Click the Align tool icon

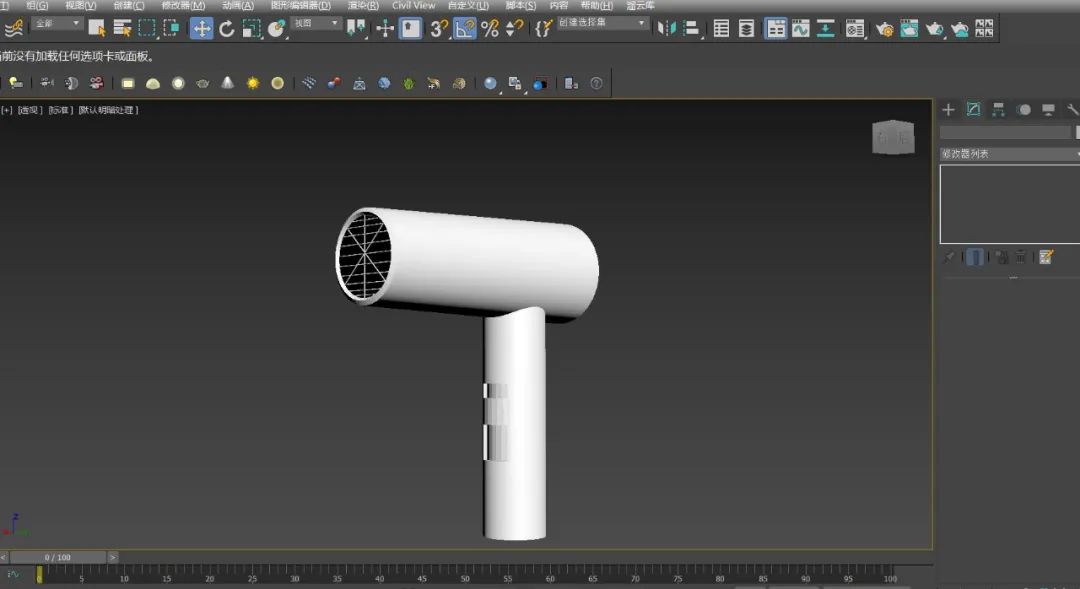(692, 28)
